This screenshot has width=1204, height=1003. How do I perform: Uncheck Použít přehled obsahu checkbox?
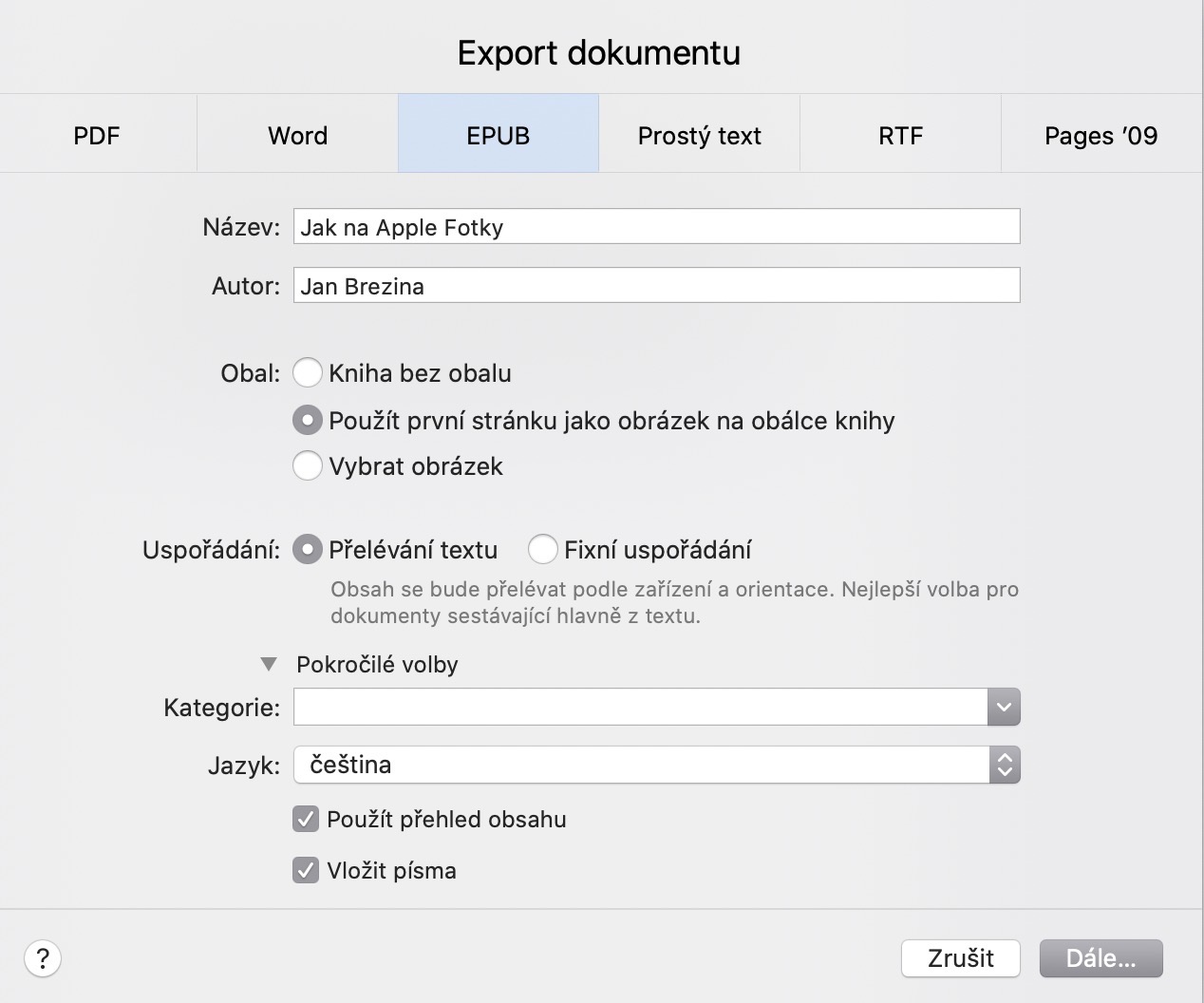coord(306,820)
